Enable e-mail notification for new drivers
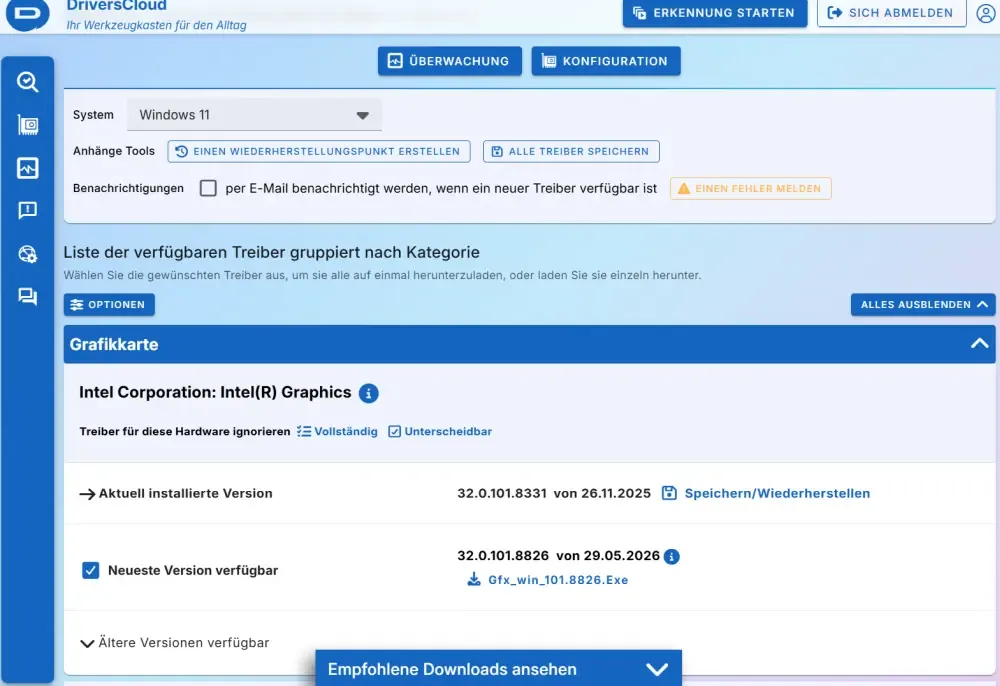This screenshot has width=1000, height=686. [x=208, y=188]
